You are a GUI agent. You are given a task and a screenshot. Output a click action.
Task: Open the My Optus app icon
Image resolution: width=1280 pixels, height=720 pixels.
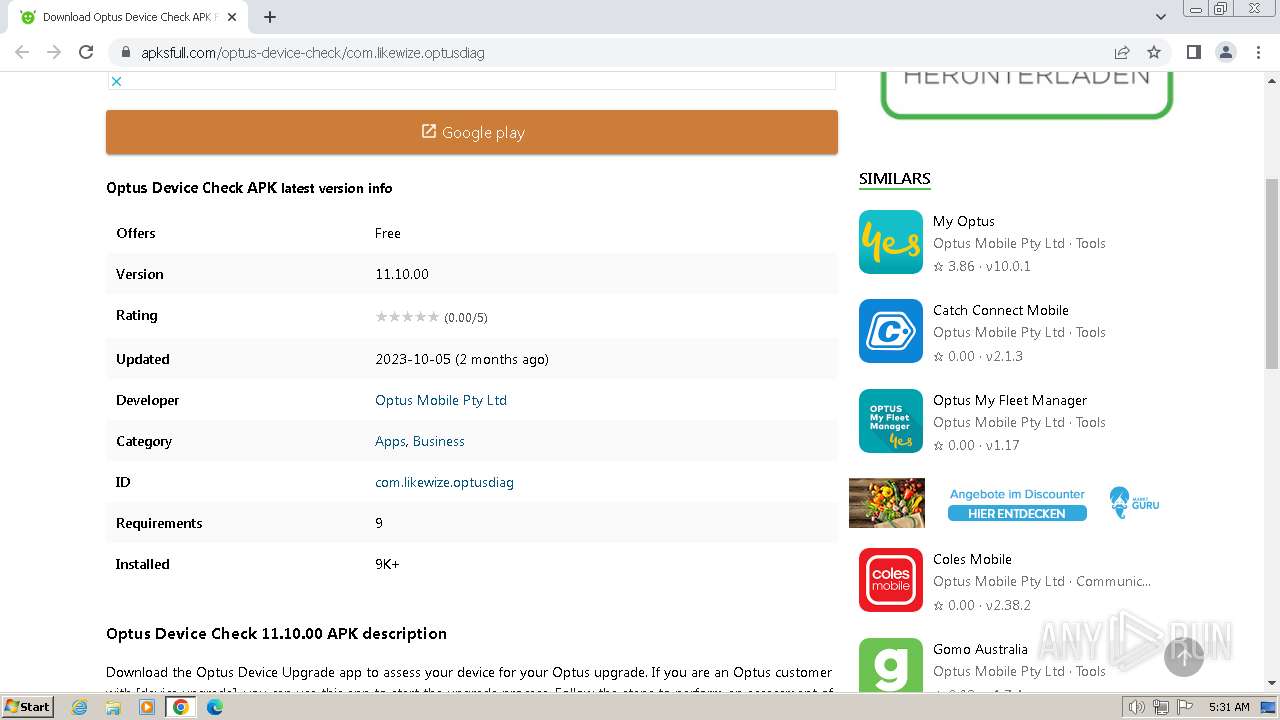[890, 242]
